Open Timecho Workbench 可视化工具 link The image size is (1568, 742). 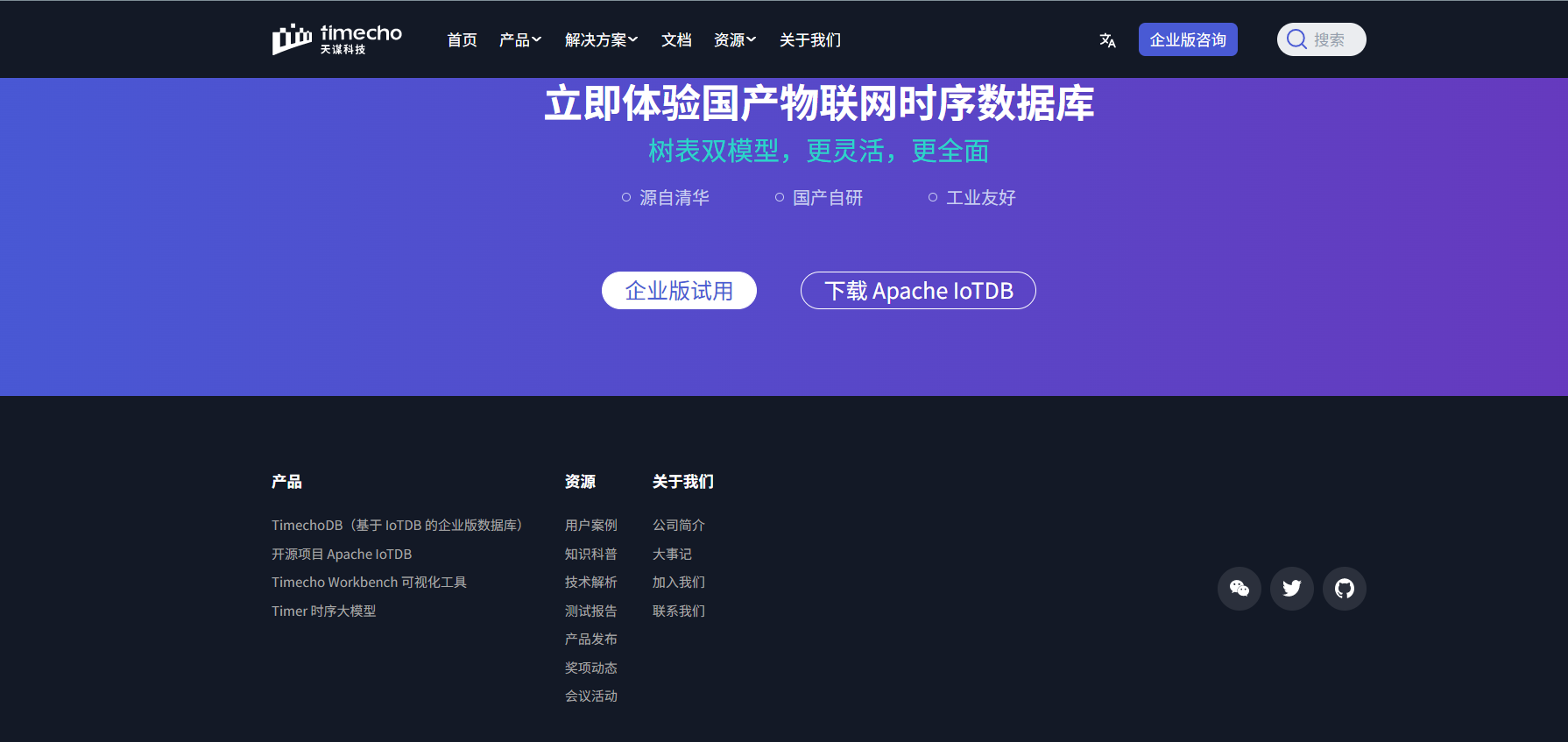pos(369,583)
